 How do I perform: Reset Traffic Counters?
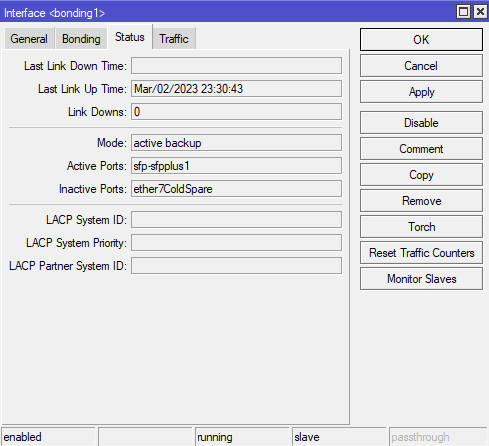coord(421,253)
